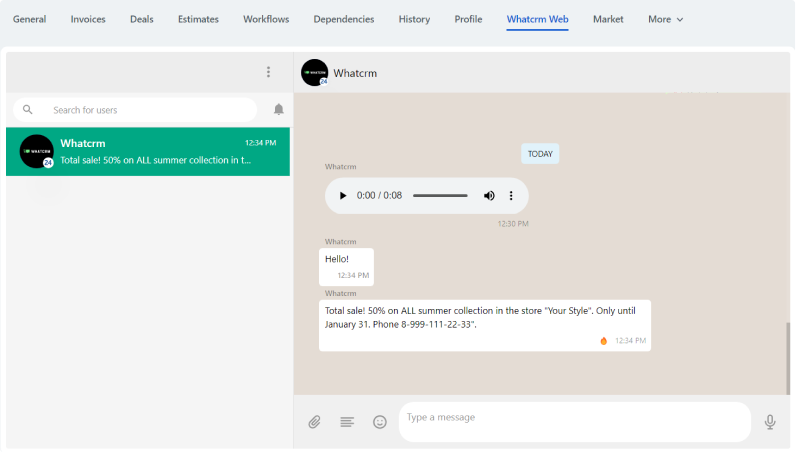
Task: Open the Workflows tab
Action: tap(266, 19)
